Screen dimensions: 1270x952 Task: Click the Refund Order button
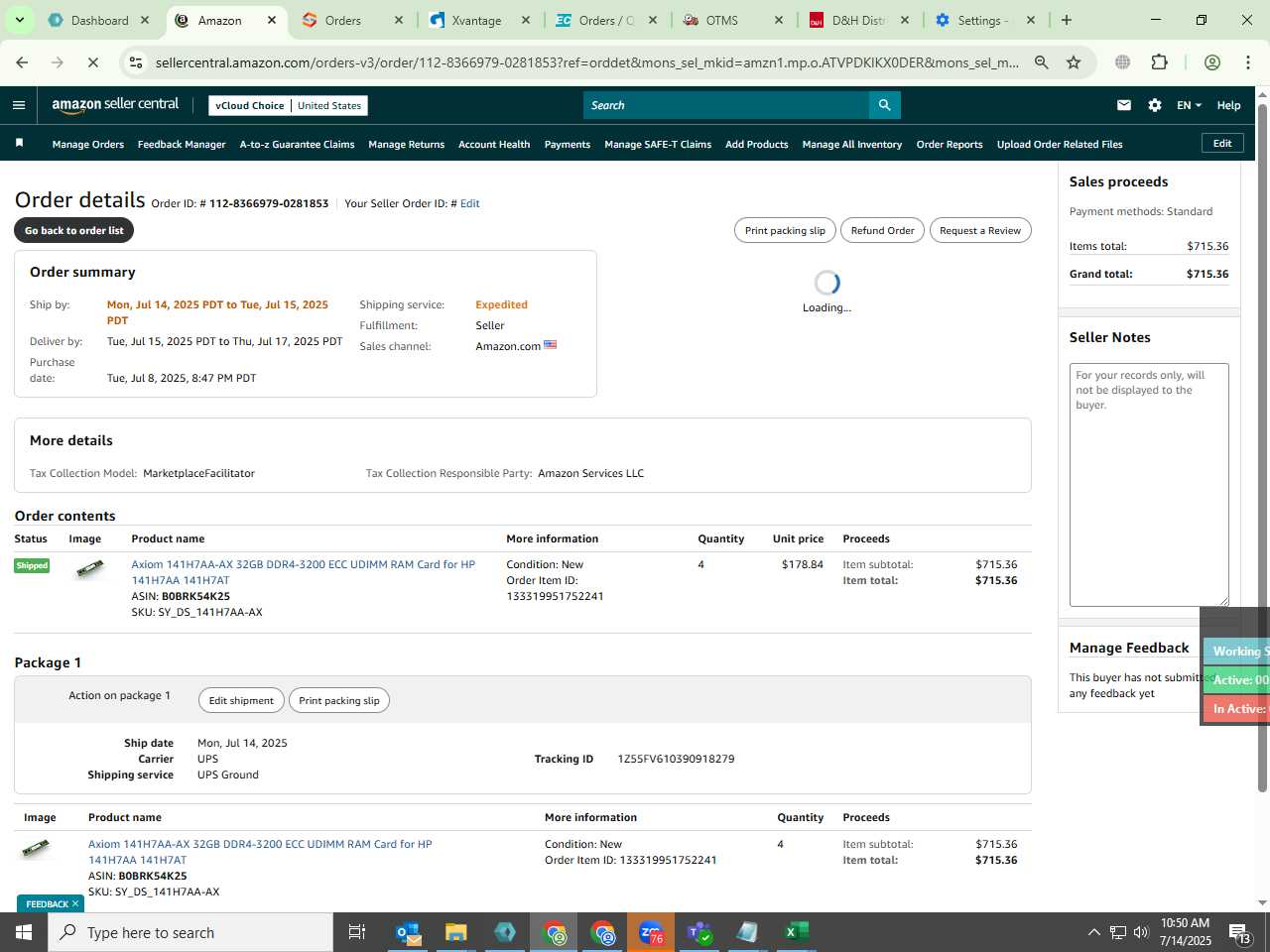click(x=882, y=230)
